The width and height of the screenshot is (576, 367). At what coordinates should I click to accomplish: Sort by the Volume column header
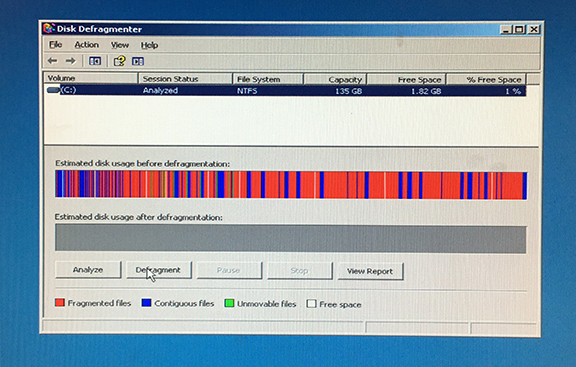click(91, 78)
